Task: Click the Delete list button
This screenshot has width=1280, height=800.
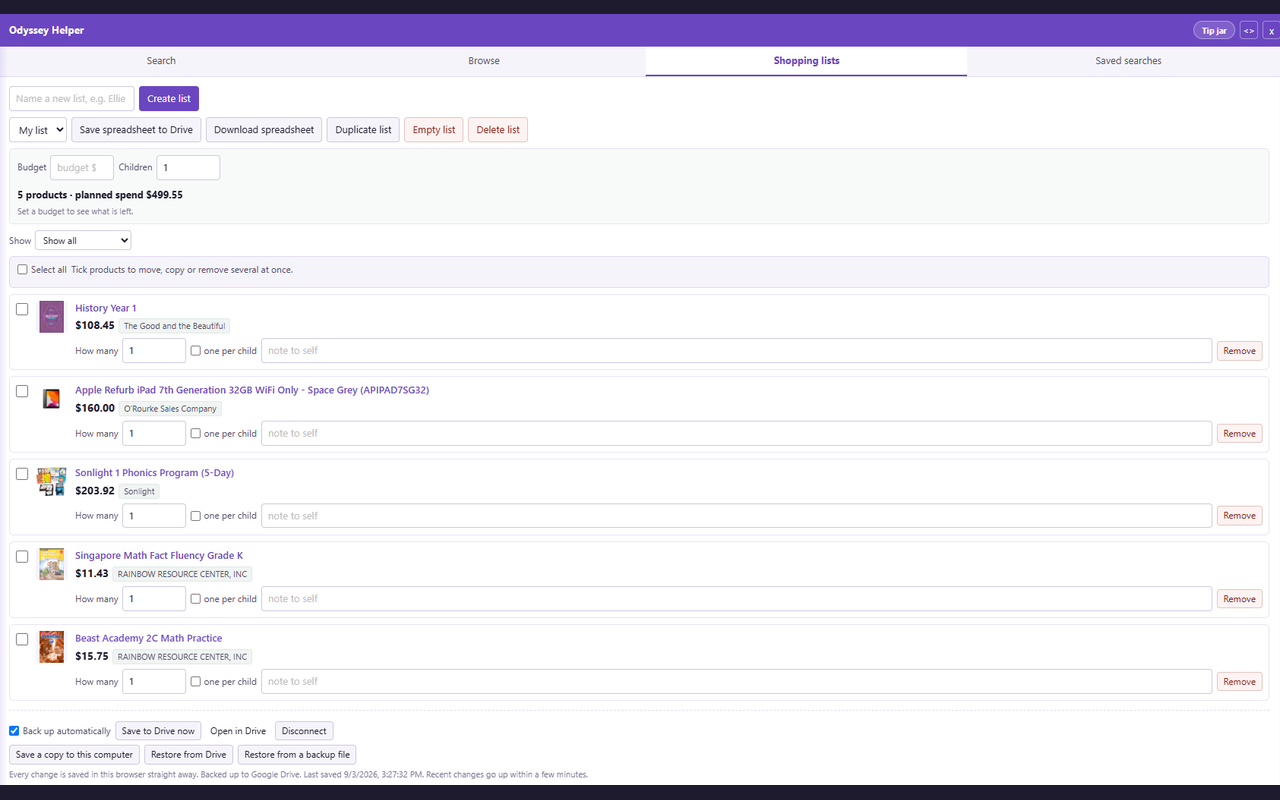Action: tap(498, 130)
